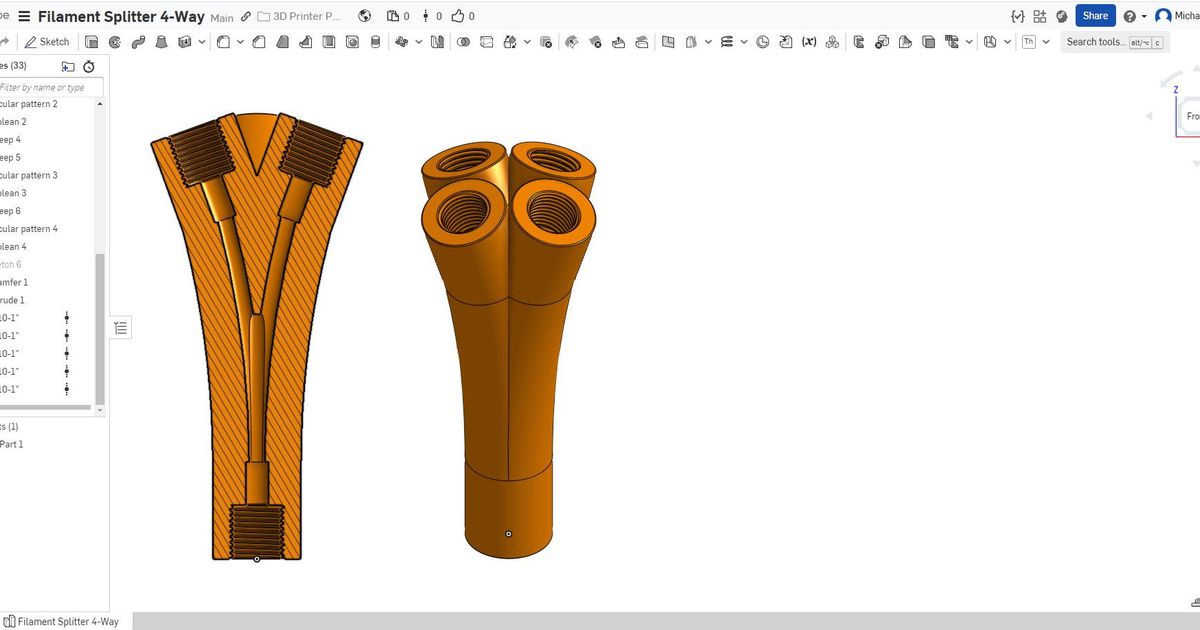
Task: Click the like thumbs-up icon
Action: pos(458,16)
